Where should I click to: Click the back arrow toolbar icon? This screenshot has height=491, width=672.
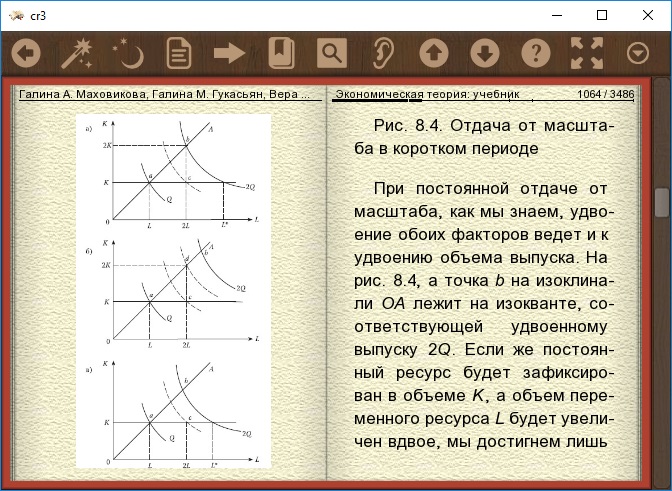coord(26,53)
